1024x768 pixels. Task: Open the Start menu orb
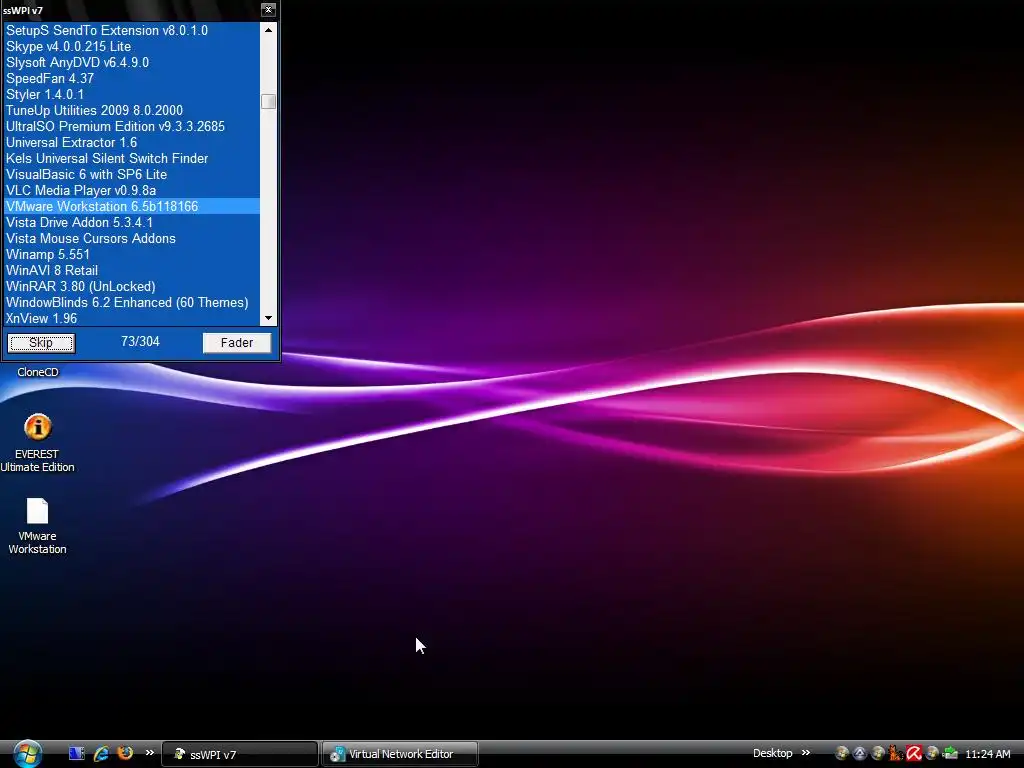click(27, 754)
